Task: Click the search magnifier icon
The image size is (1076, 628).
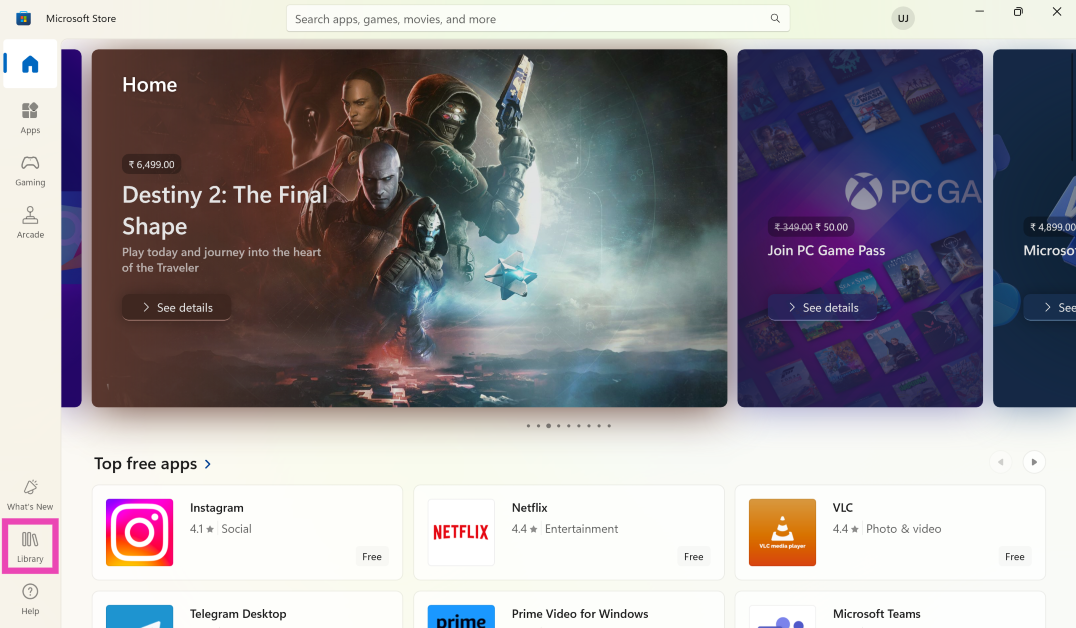Action: tap(775, 19)
